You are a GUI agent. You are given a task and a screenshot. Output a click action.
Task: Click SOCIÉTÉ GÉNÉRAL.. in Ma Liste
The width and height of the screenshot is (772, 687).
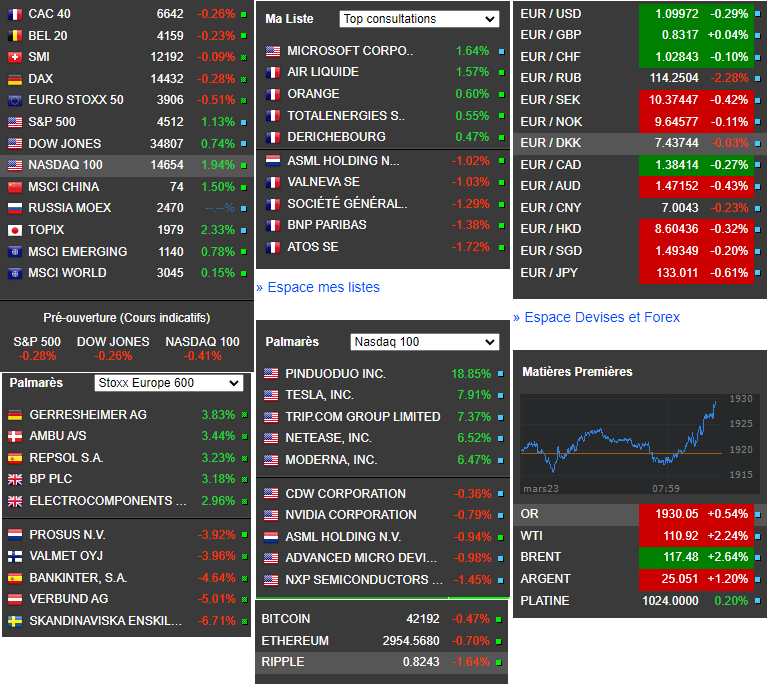pos(347,204)
